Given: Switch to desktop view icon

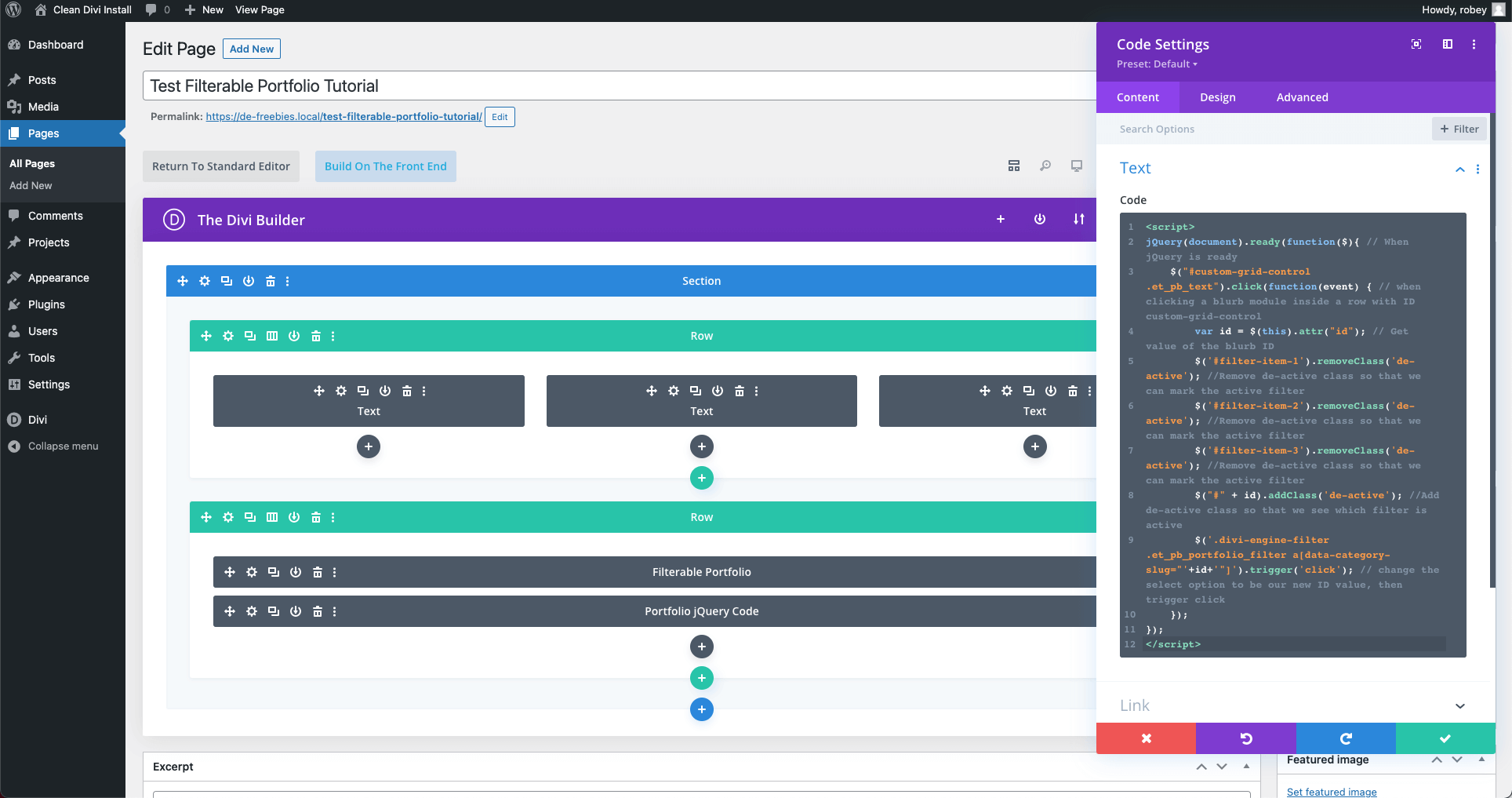Looking at the screenshot, I should coord(1077,166).
